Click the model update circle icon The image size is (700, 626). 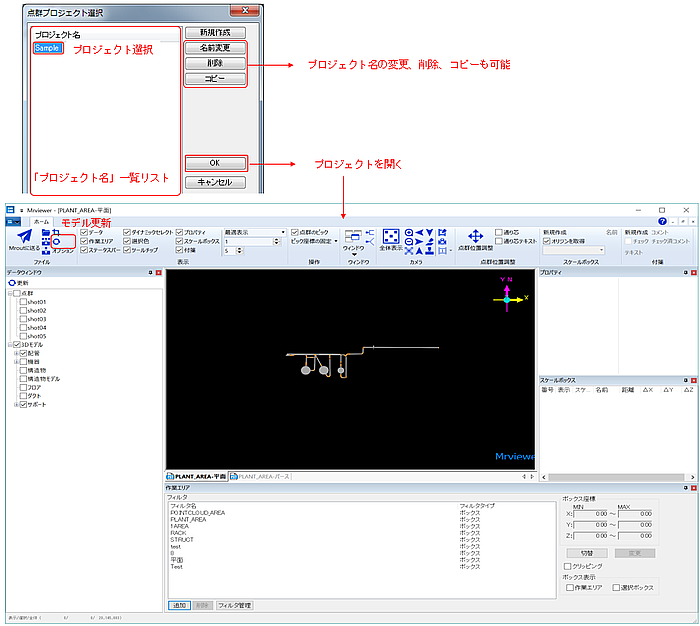click(57, 242)
